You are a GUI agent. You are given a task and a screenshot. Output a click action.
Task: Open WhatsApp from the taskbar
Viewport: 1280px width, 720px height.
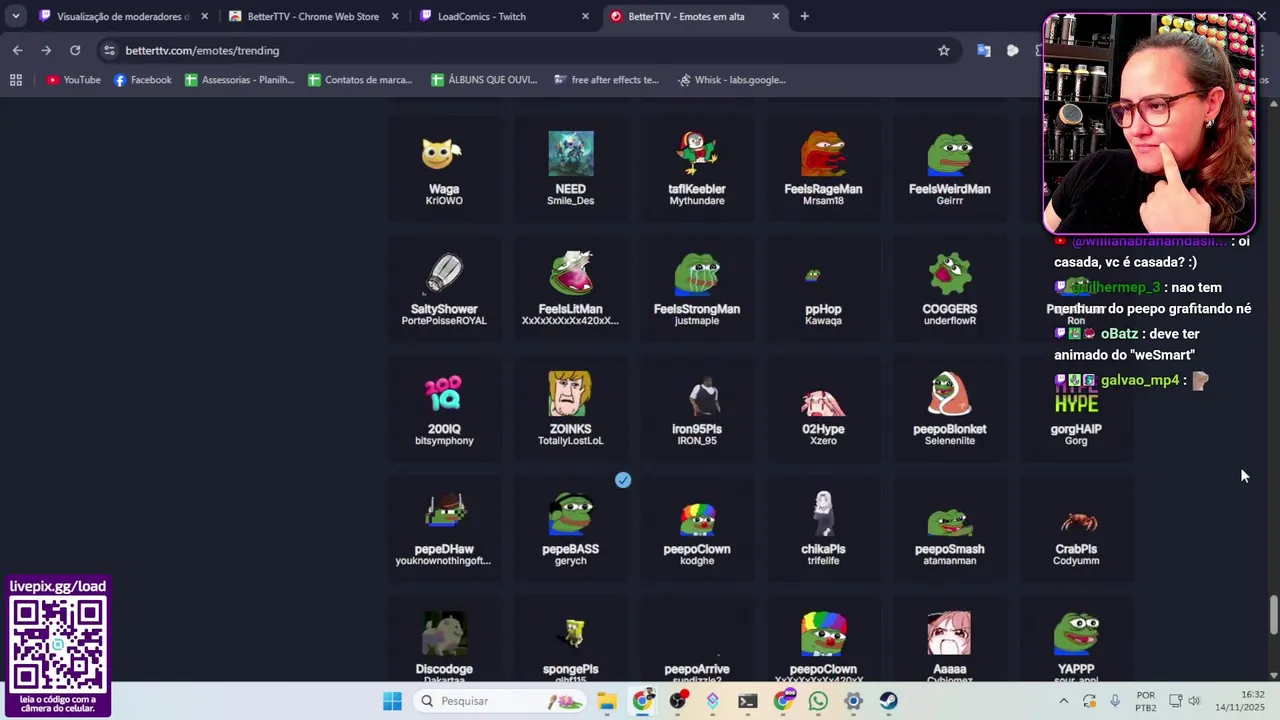click(818, 701)
